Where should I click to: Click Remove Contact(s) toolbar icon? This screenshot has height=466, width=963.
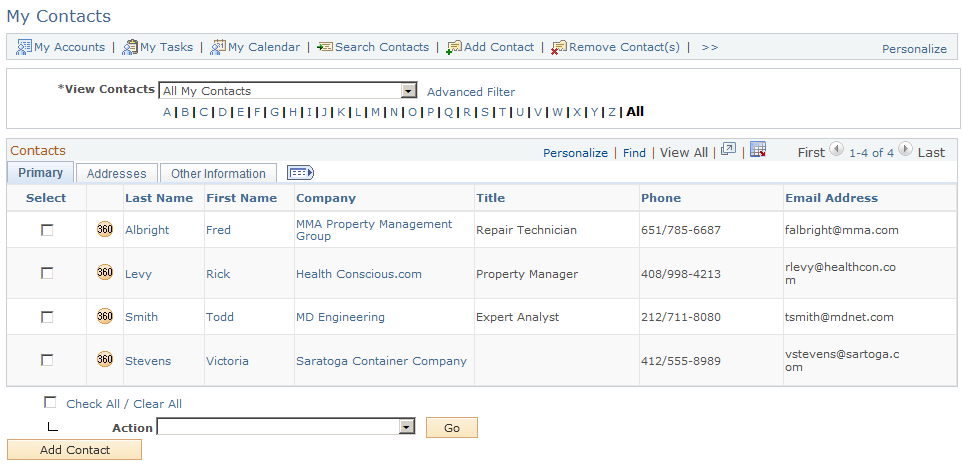coord(559,47)
